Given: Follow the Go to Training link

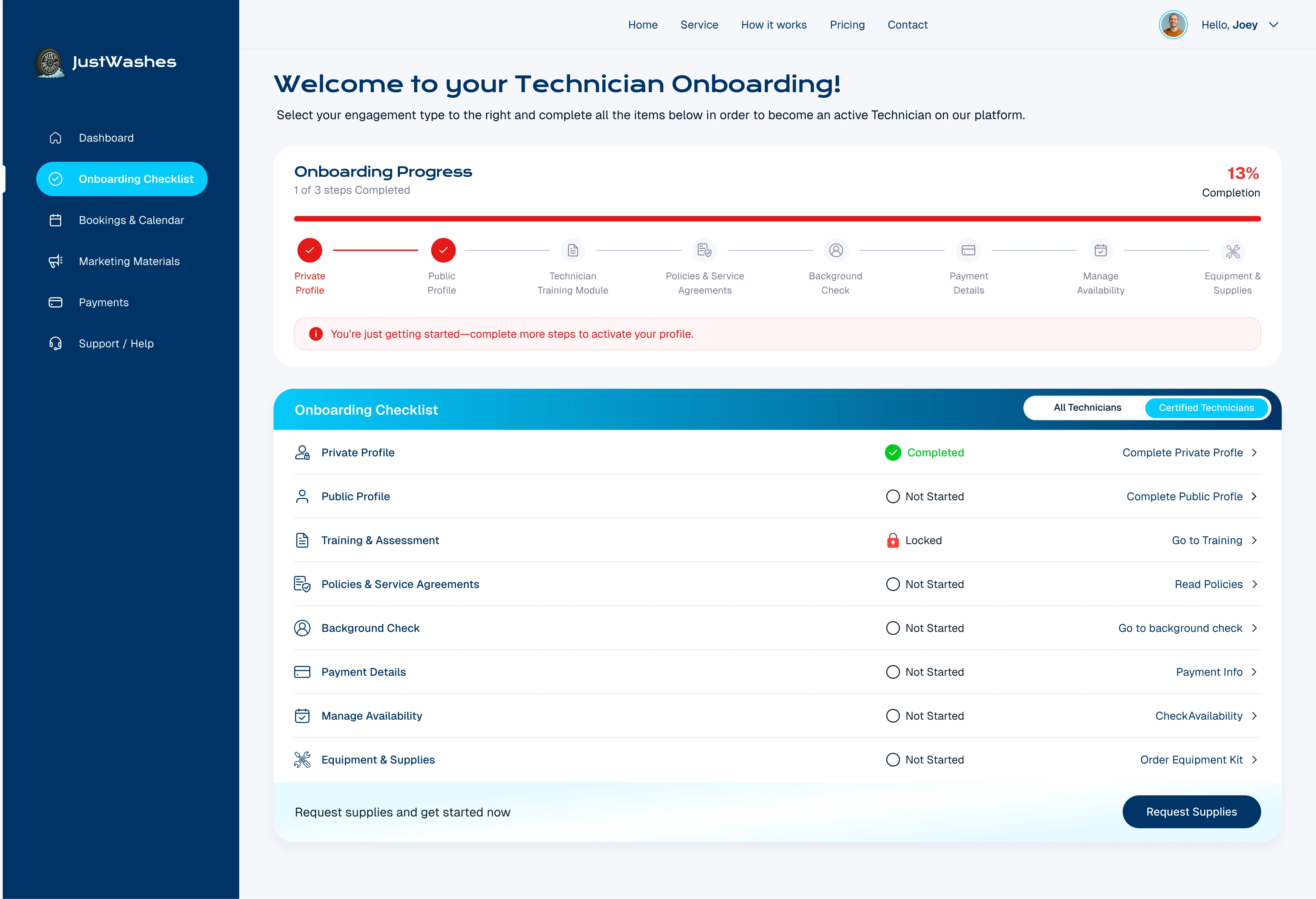Looking at the screenshot, I should tap(1207, 541).
